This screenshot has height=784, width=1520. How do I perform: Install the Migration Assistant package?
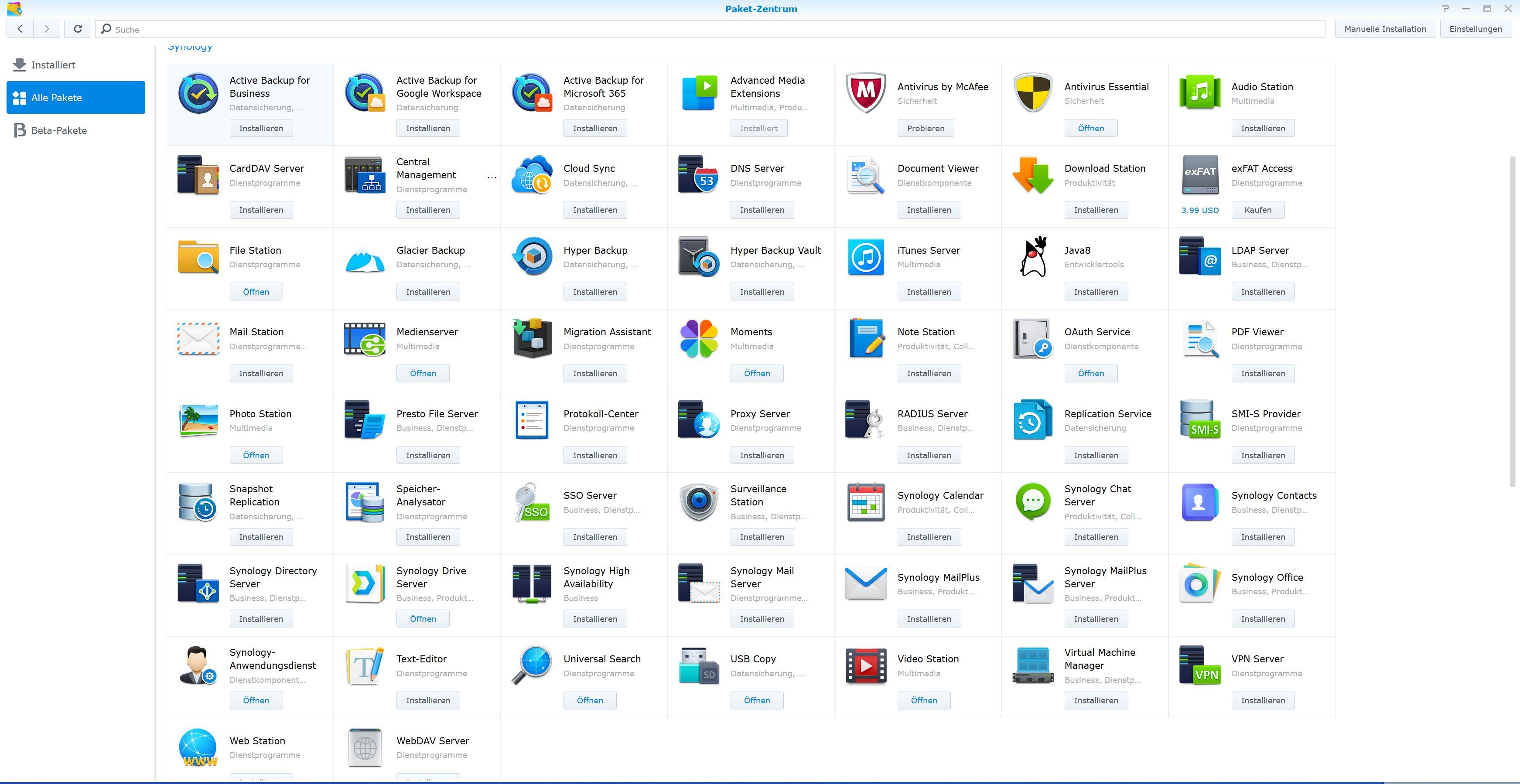[595, 373]
